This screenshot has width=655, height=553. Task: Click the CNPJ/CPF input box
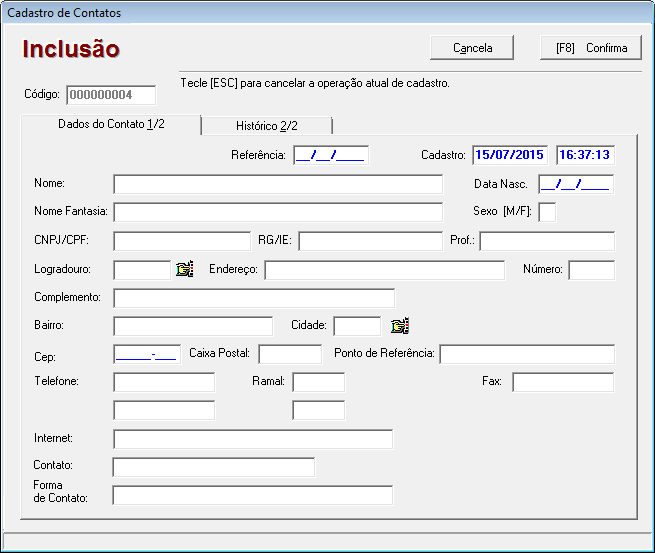coord(181,241)
